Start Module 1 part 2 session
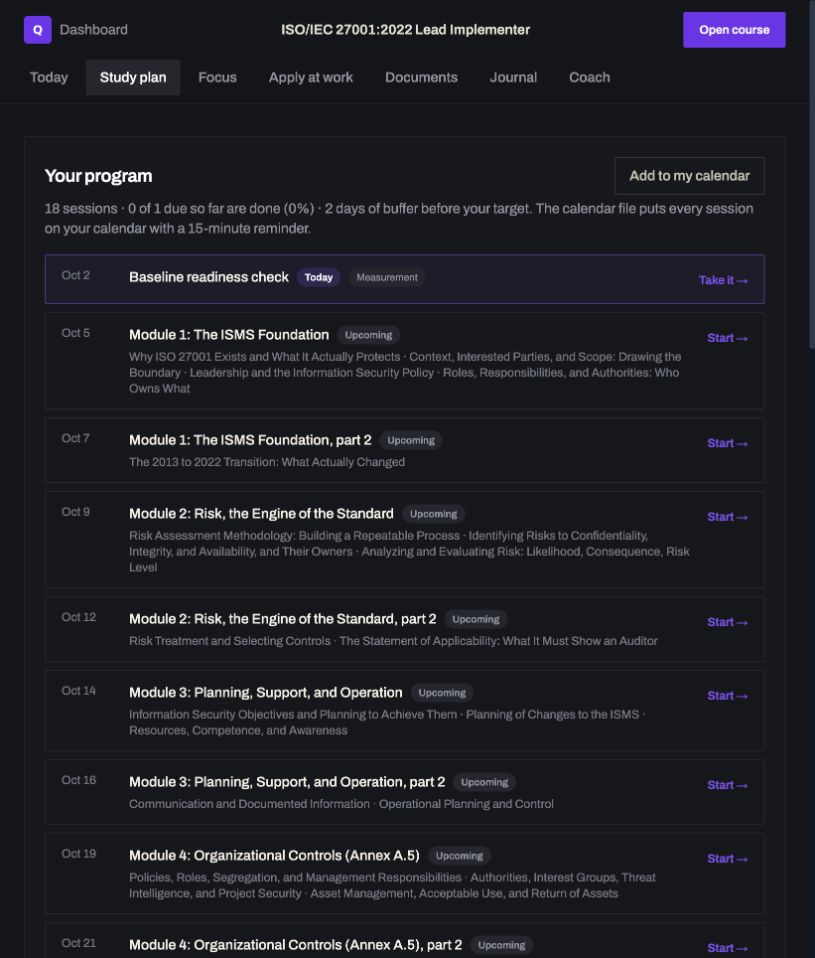815x958 pixels. 727,443
